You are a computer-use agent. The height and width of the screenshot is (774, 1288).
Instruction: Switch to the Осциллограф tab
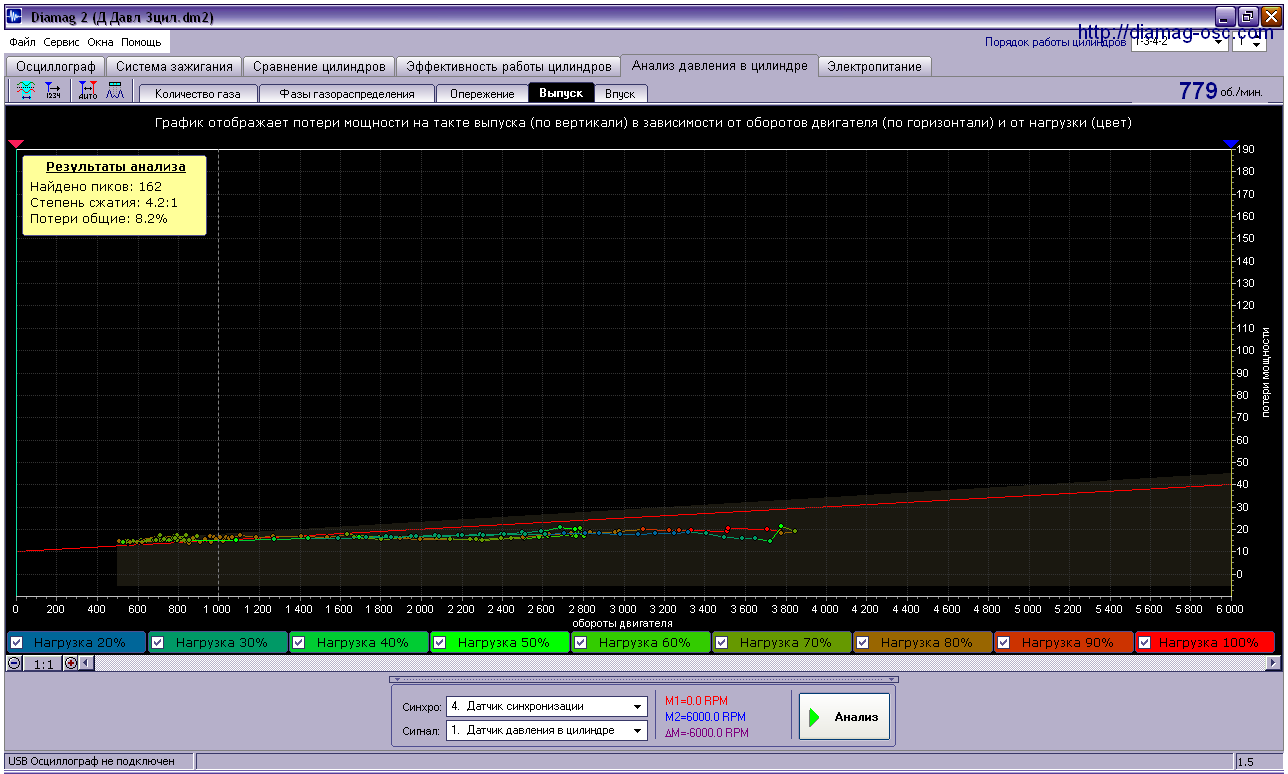pos(56,66)
